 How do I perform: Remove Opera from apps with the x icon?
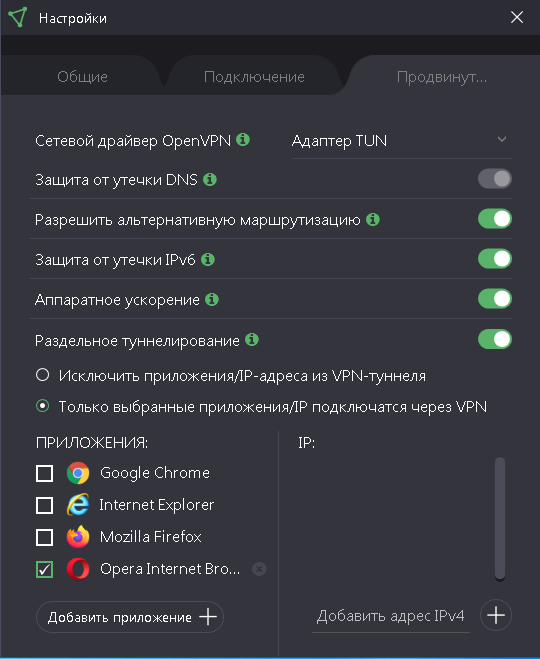click(259, 569)
